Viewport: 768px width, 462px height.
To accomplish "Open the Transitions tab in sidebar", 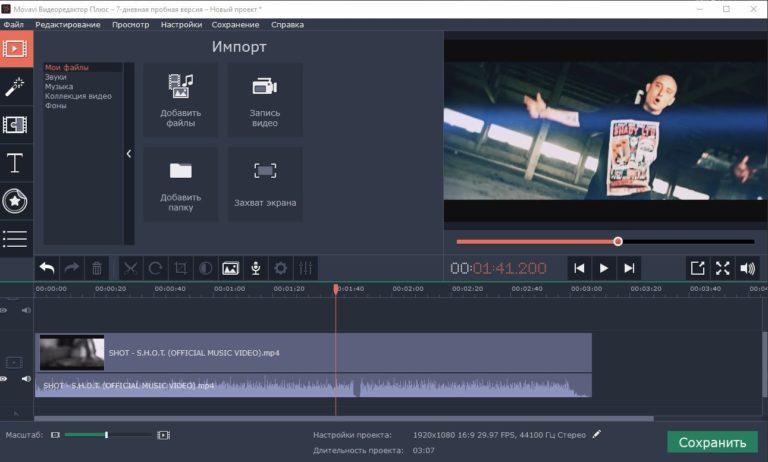I will click(16, 125).
